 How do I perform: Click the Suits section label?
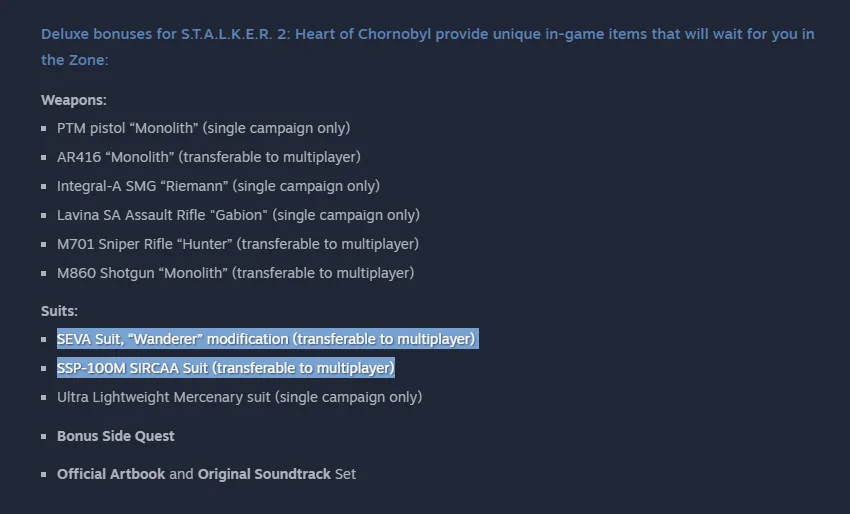(60, 311)
